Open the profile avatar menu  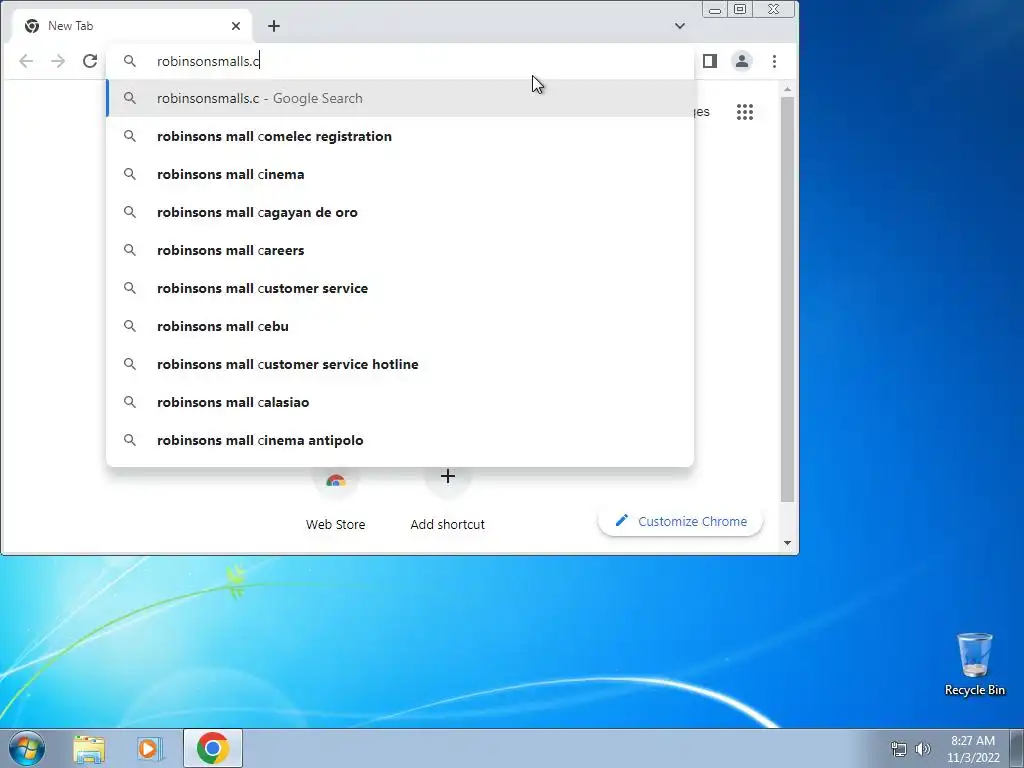(x=742, y=61)
